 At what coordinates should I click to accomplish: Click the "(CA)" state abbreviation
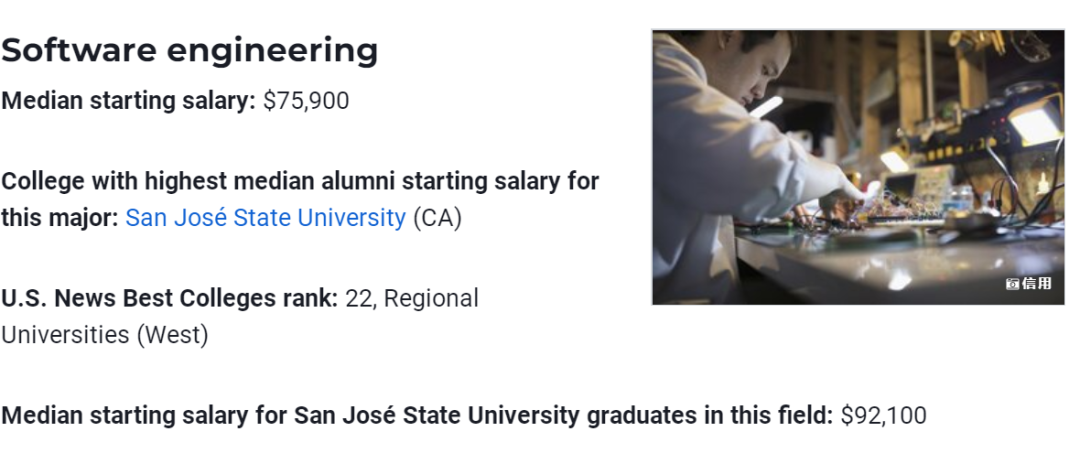(x=437, y=218)
